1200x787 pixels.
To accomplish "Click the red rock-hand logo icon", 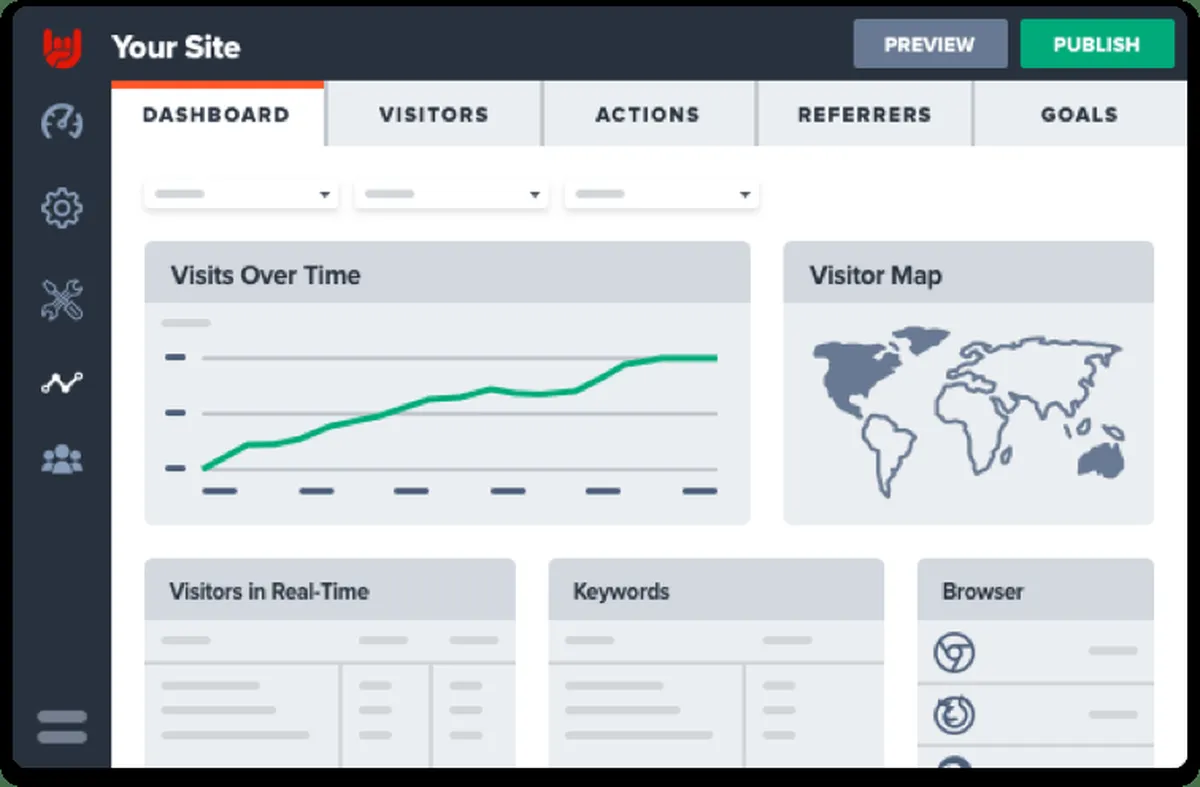I will coord(62,47).
